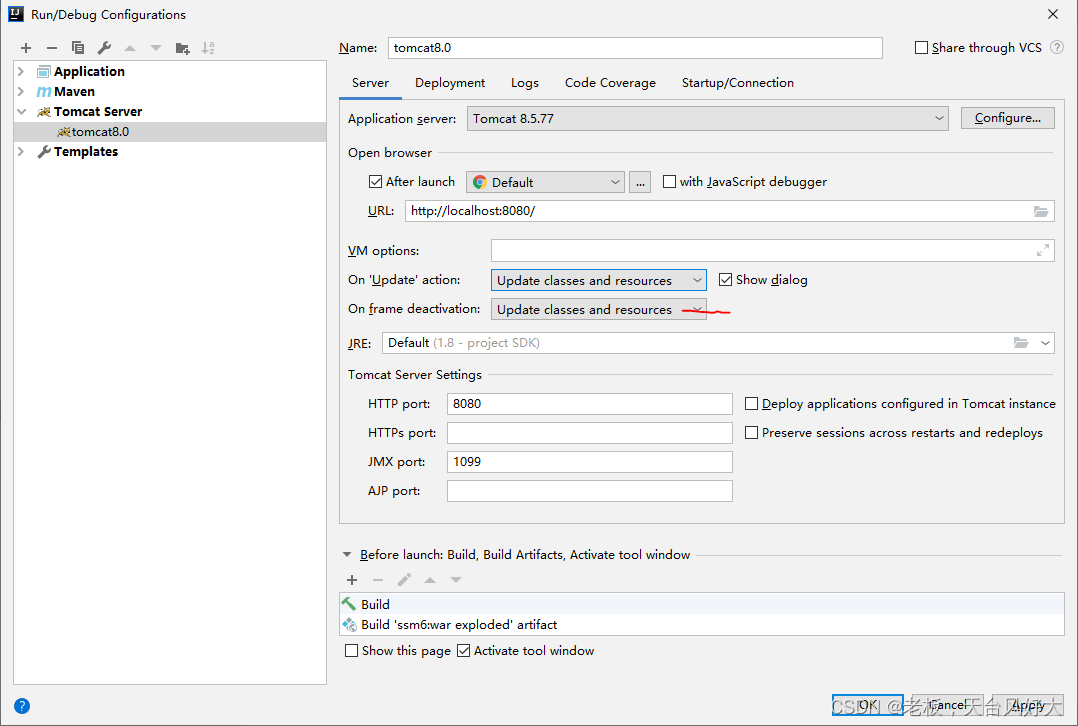The width and height of the screenshot is (1078, 726).
Task: Copy the selected configuration
Action: pyautogui.click(x=78, y=47)
